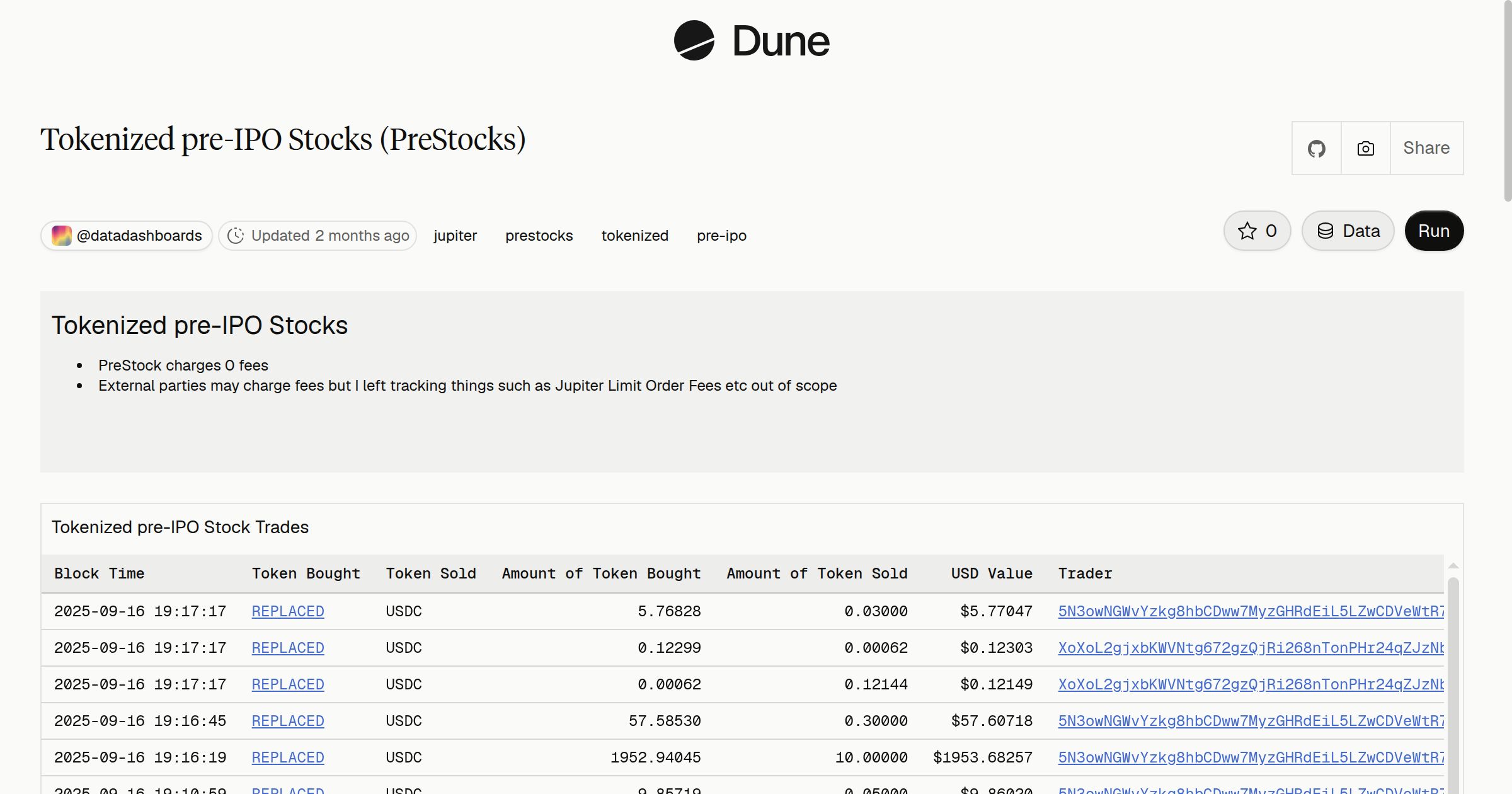Open REPLACED link in the $5.77047 row
This screenshot has height=794, width=1512.
pyautogui.click(x=288, y=611)
